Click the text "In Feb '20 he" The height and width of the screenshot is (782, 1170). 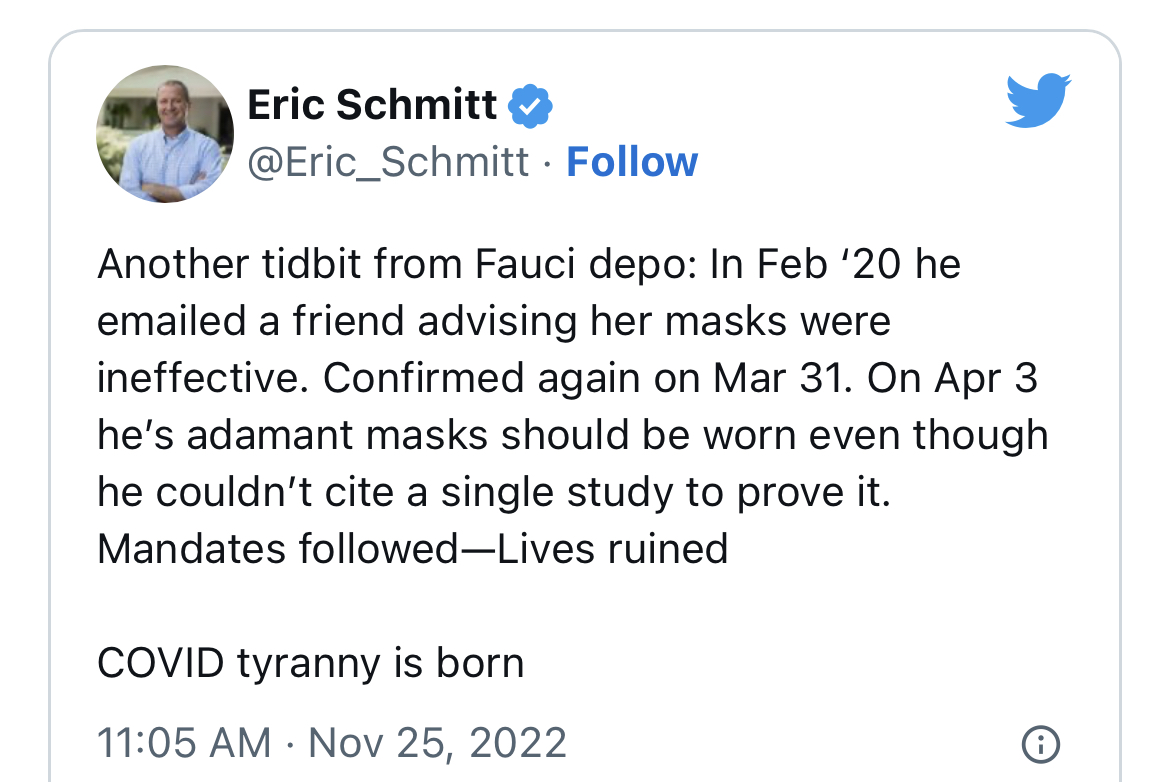[x=835, y=264]
